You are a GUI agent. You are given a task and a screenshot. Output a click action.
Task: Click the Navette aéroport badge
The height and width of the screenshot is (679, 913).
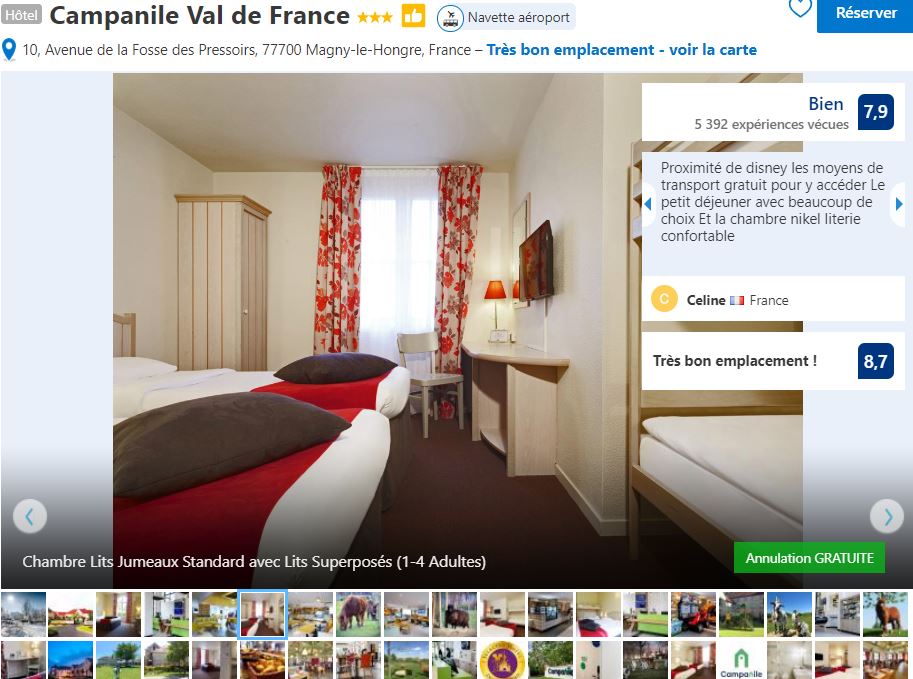(506, 17)
